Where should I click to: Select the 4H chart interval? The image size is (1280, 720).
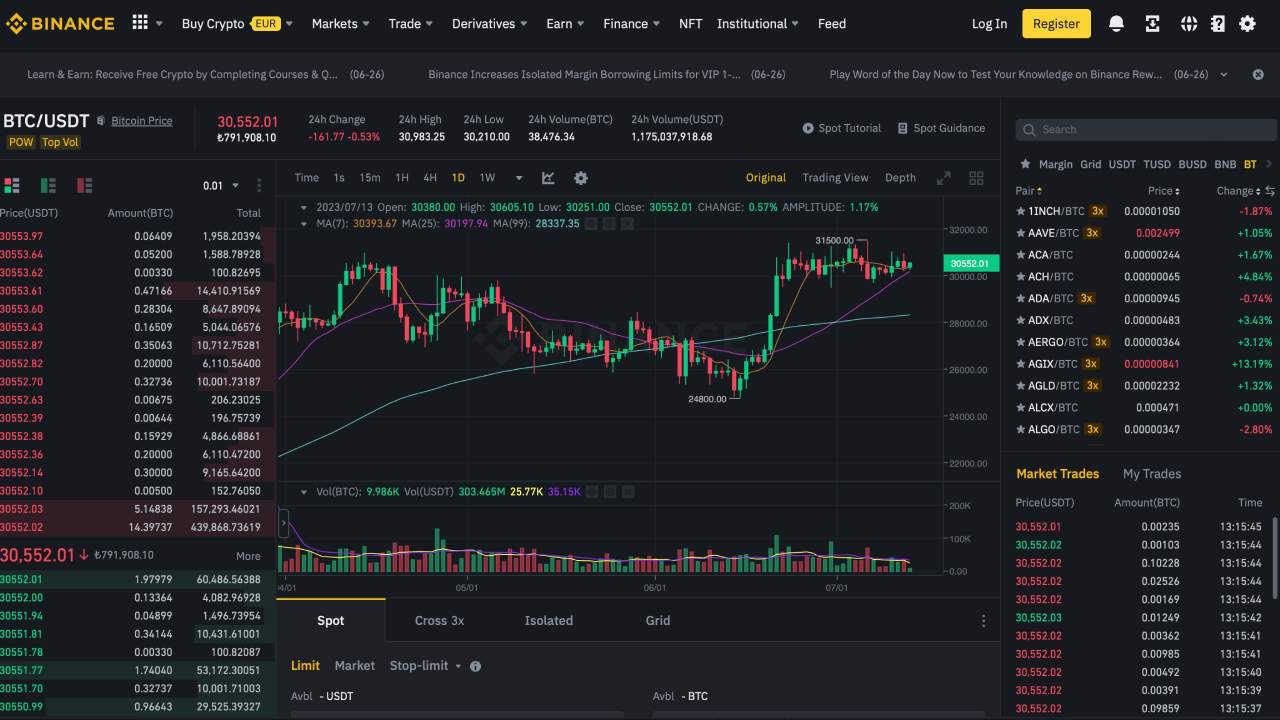[430, 178]
